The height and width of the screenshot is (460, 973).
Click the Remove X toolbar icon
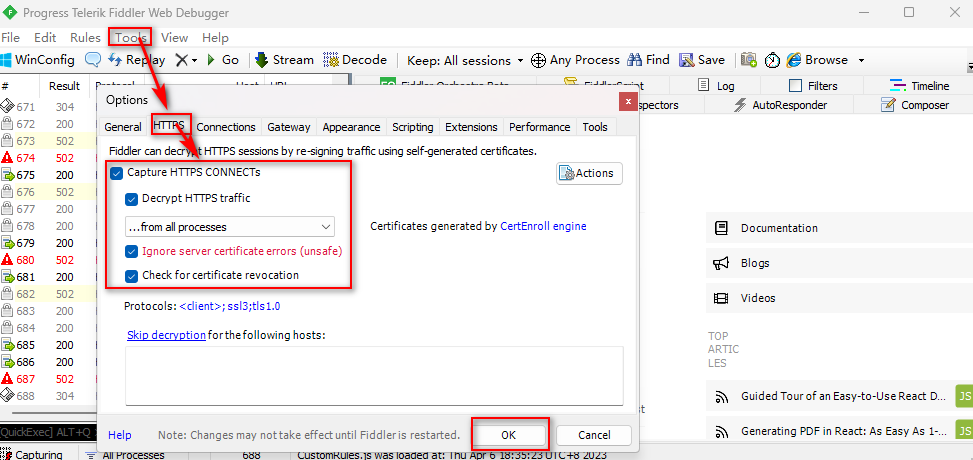[181, 60]
